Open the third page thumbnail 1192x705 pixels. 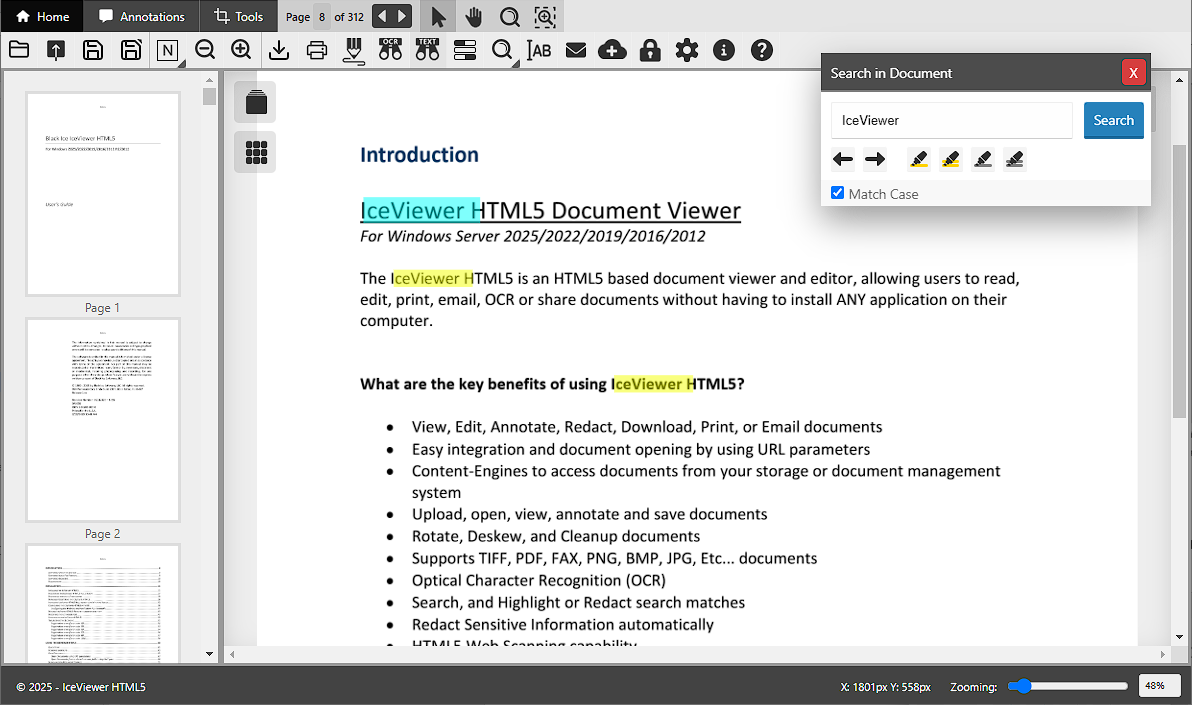103,603
